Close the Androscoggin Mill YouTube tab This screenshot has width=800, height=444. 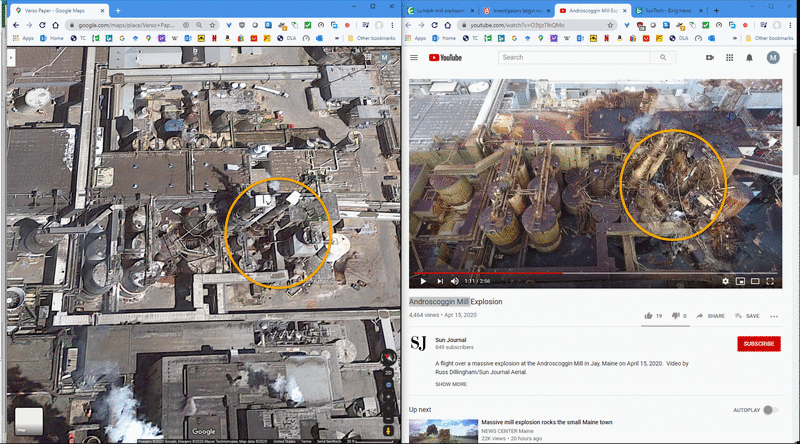624,10
